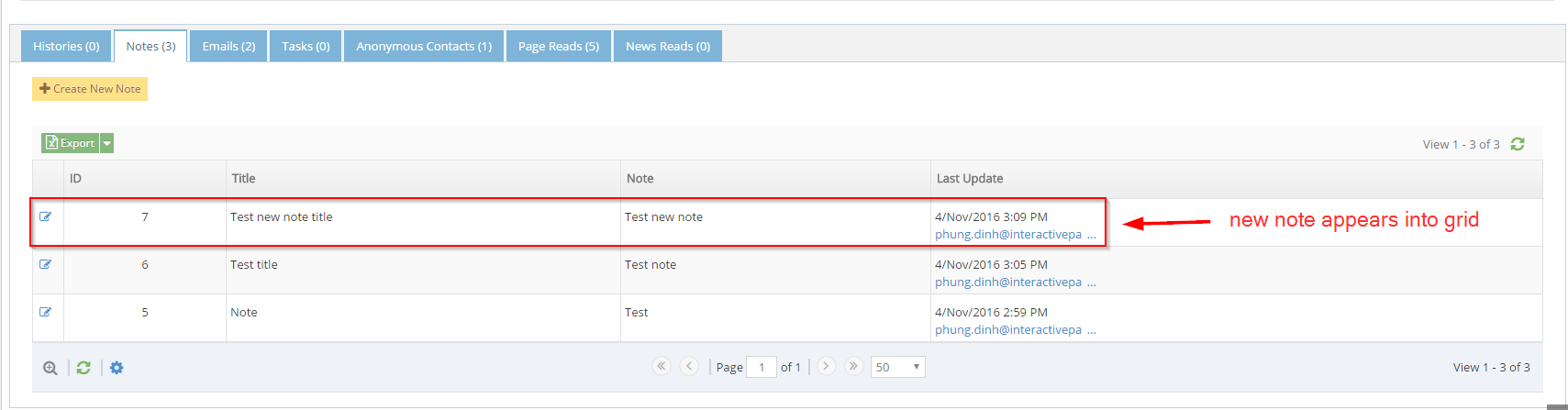
Task: Click the page number input field
Action: click(762, 367)
